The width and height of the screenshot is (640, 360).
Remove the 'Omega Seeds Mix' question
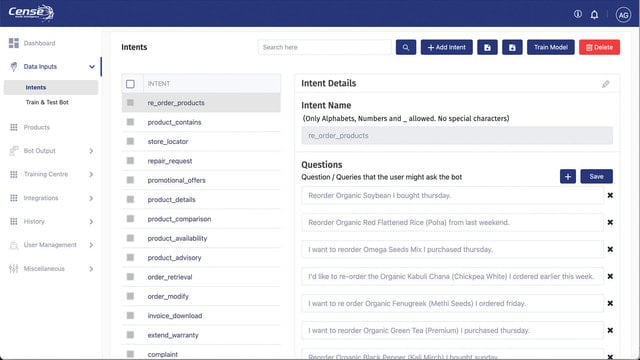point(610,249)
